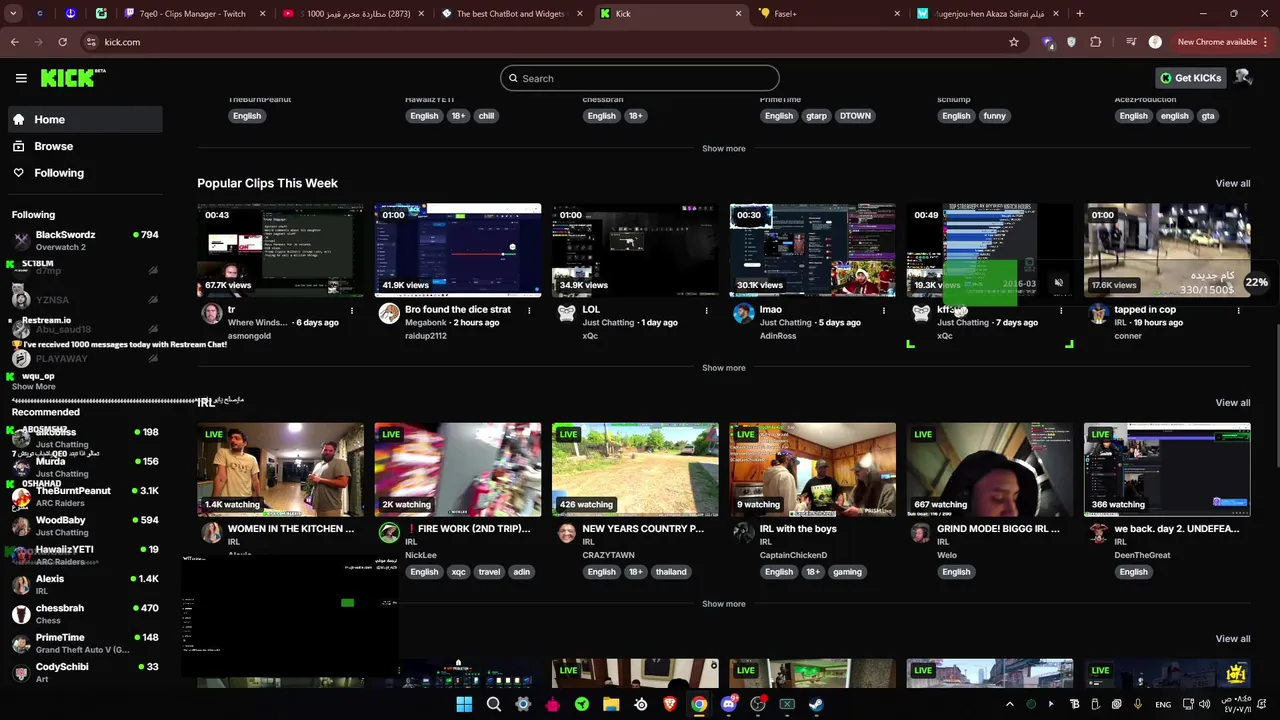Play the Bro found the dice strat clip
Image resolution: width=1280 pixels, height=720 pixels.
tap(458, 250)
